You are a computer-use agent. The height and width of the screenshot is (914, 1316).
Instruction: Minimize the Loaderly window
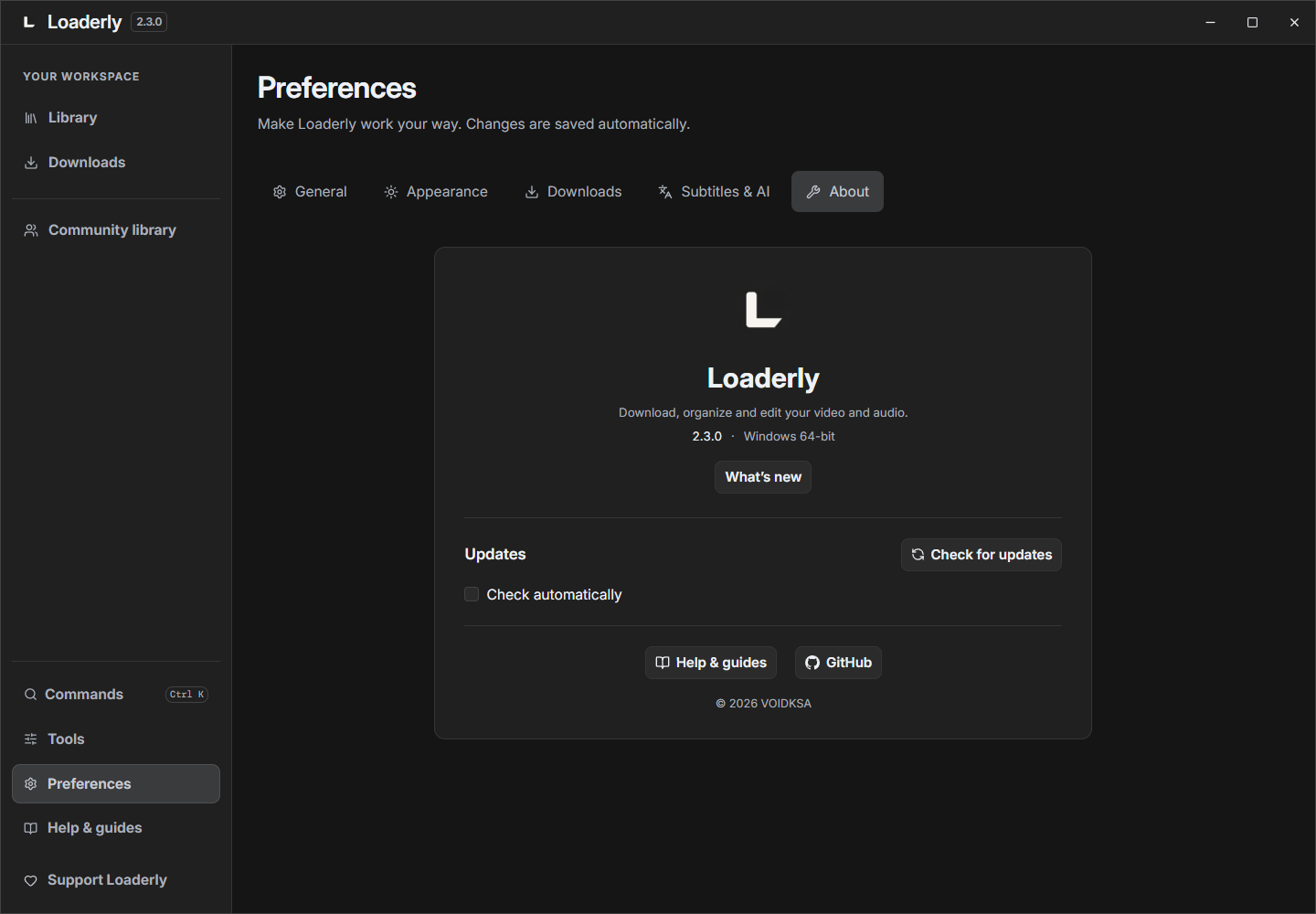click(1210, 22)
